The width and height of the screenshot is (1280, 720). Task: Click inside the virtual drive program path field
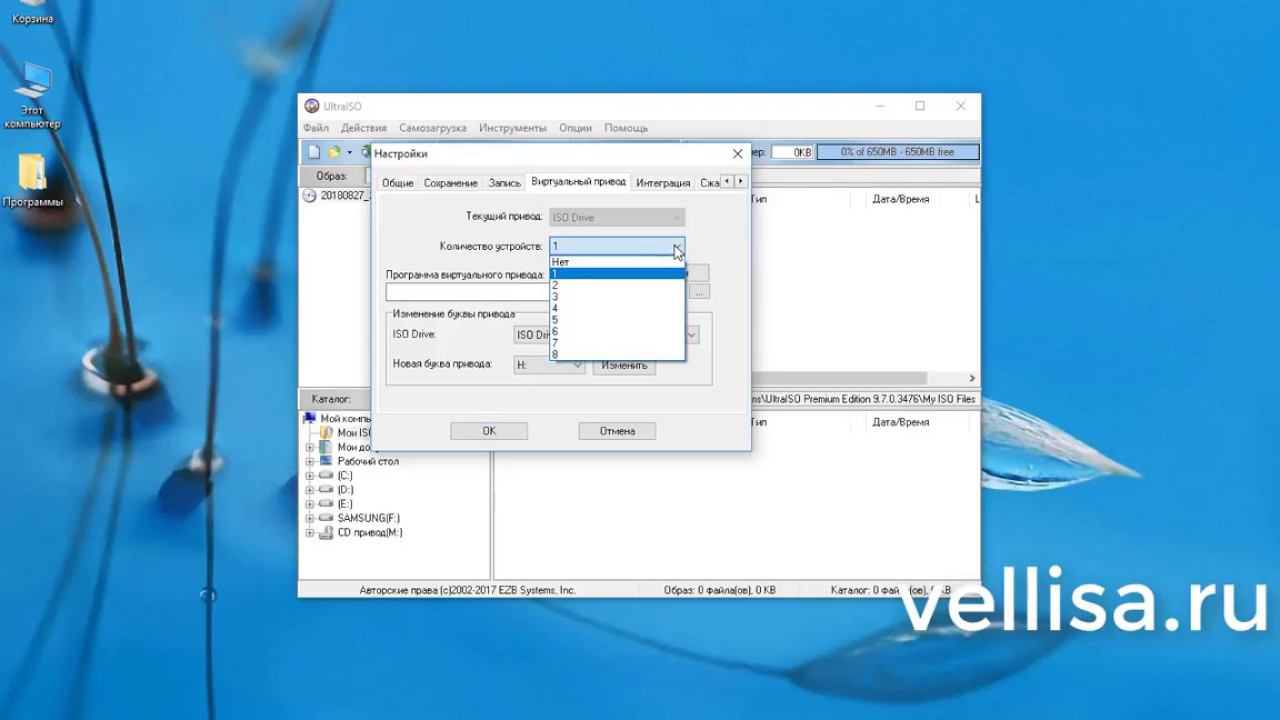pos(467,292)
